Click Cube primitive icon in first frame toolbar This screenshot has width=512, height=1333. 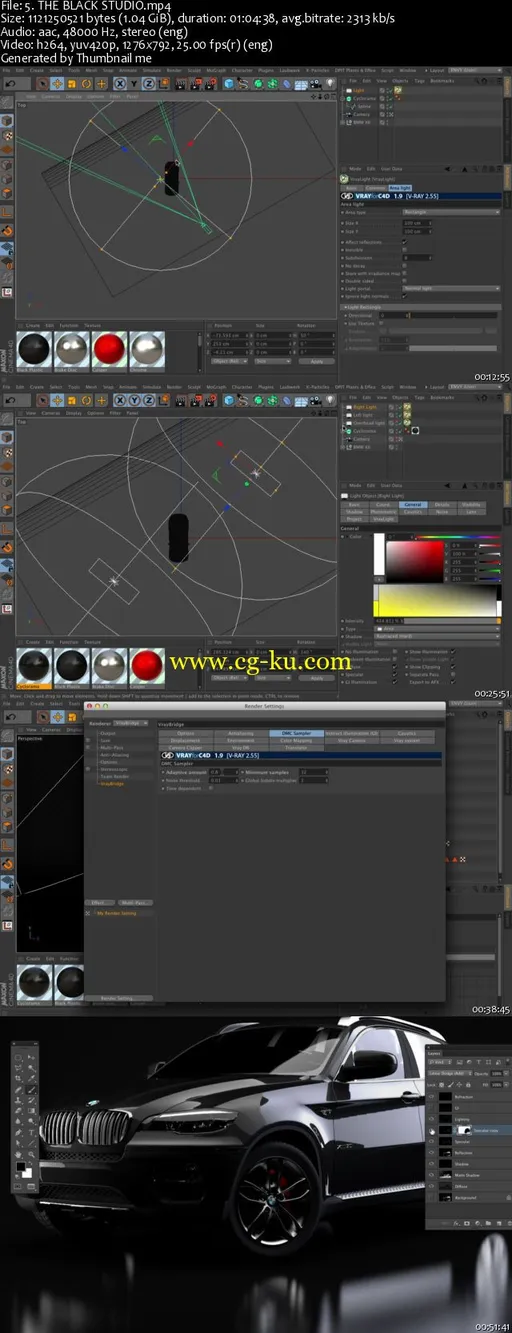pyautogui.click(x=229, y=83)
